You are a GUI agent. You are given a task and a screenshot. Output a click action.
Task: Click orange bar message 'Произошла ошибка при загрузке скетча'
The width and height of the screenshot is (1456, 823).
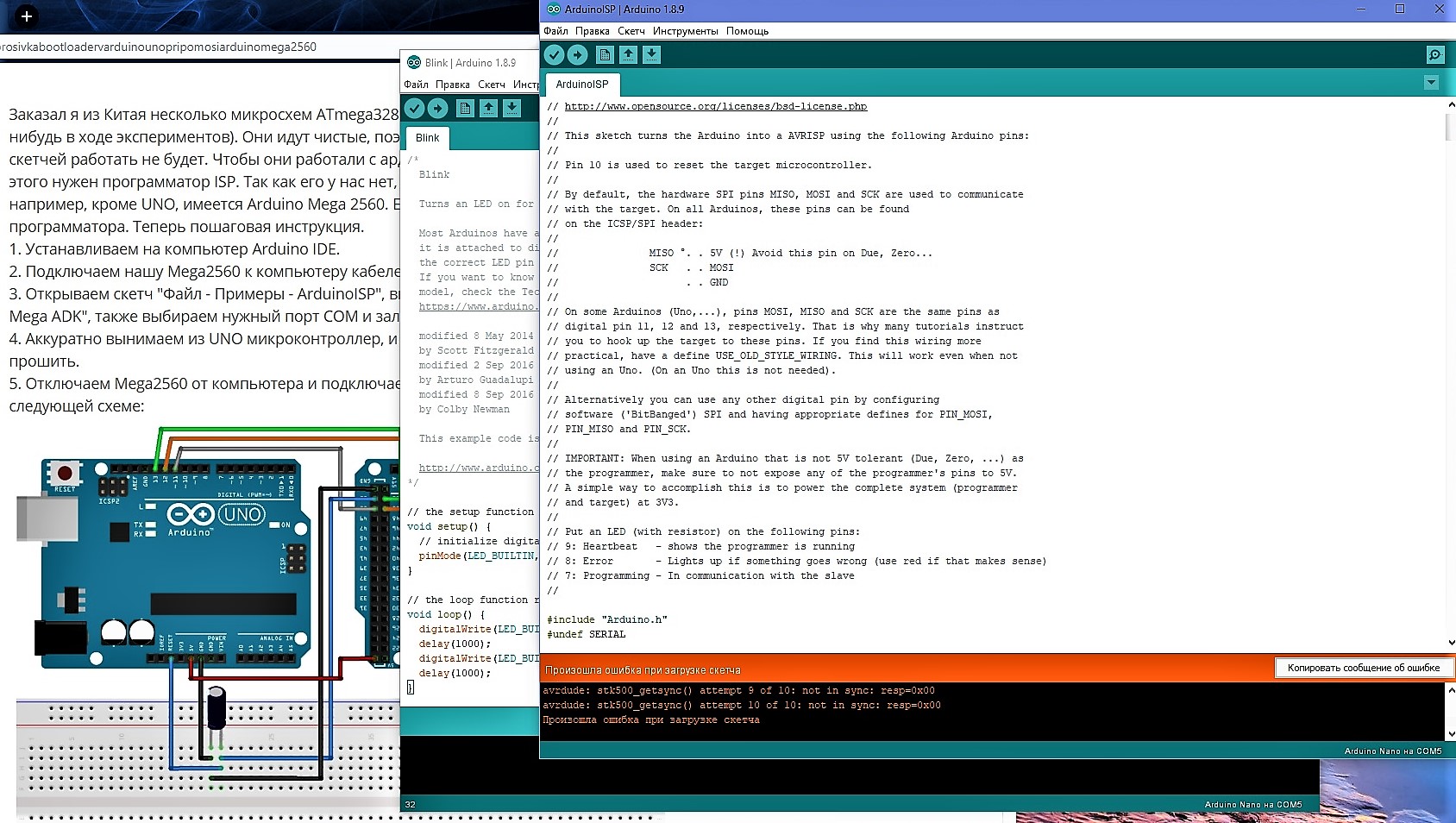pyautogui.click(x=643, y=670)
